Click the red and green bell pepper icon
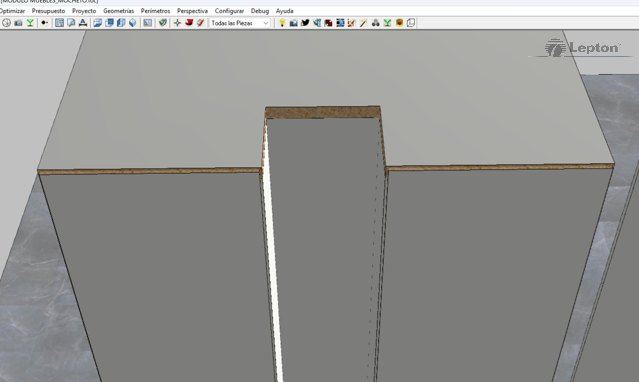The width and height of the screenshot is (639, 382). pos(399,23)
